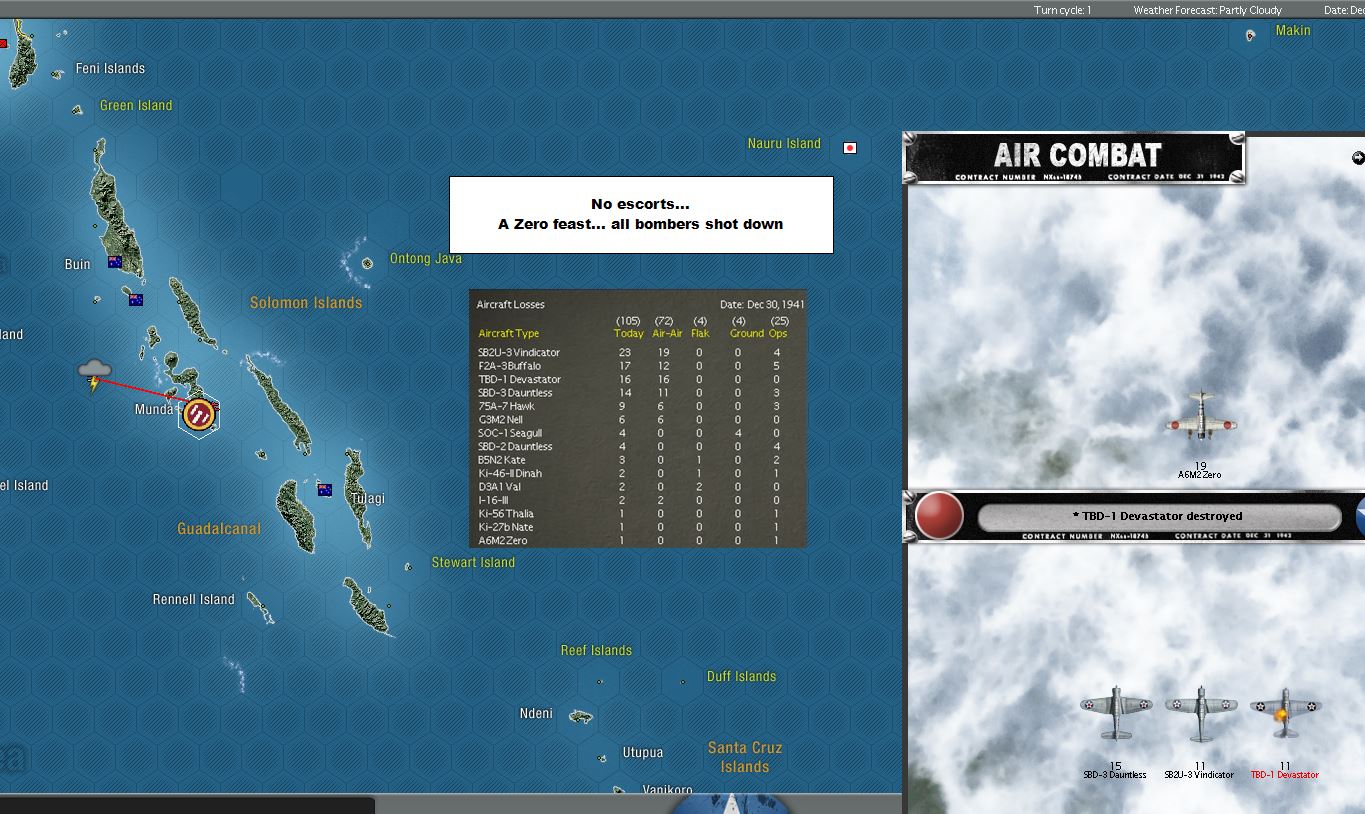Select the Ki-27b Nate row

[x=638, y=527]
